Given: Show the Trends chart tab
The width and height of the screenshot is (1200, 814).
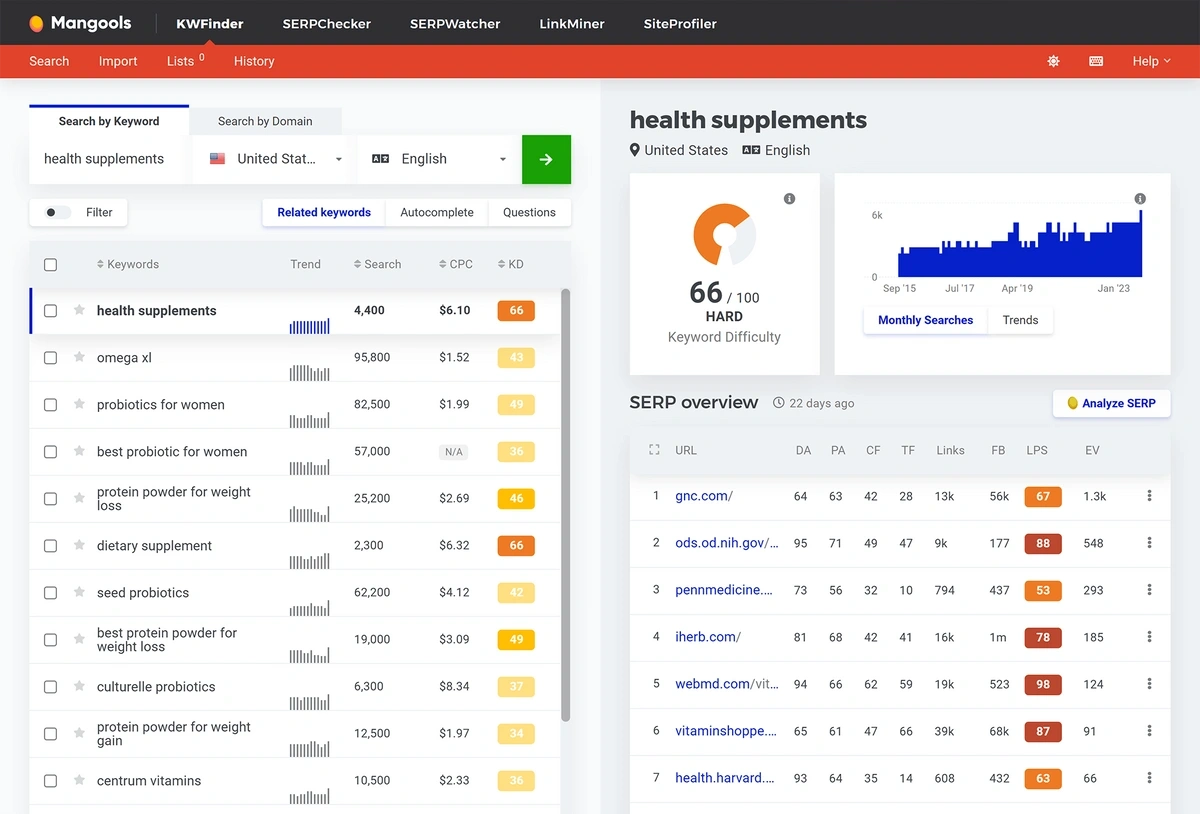Looking at the screenshot, I should pyautogui.click(x=1020, y=320).
